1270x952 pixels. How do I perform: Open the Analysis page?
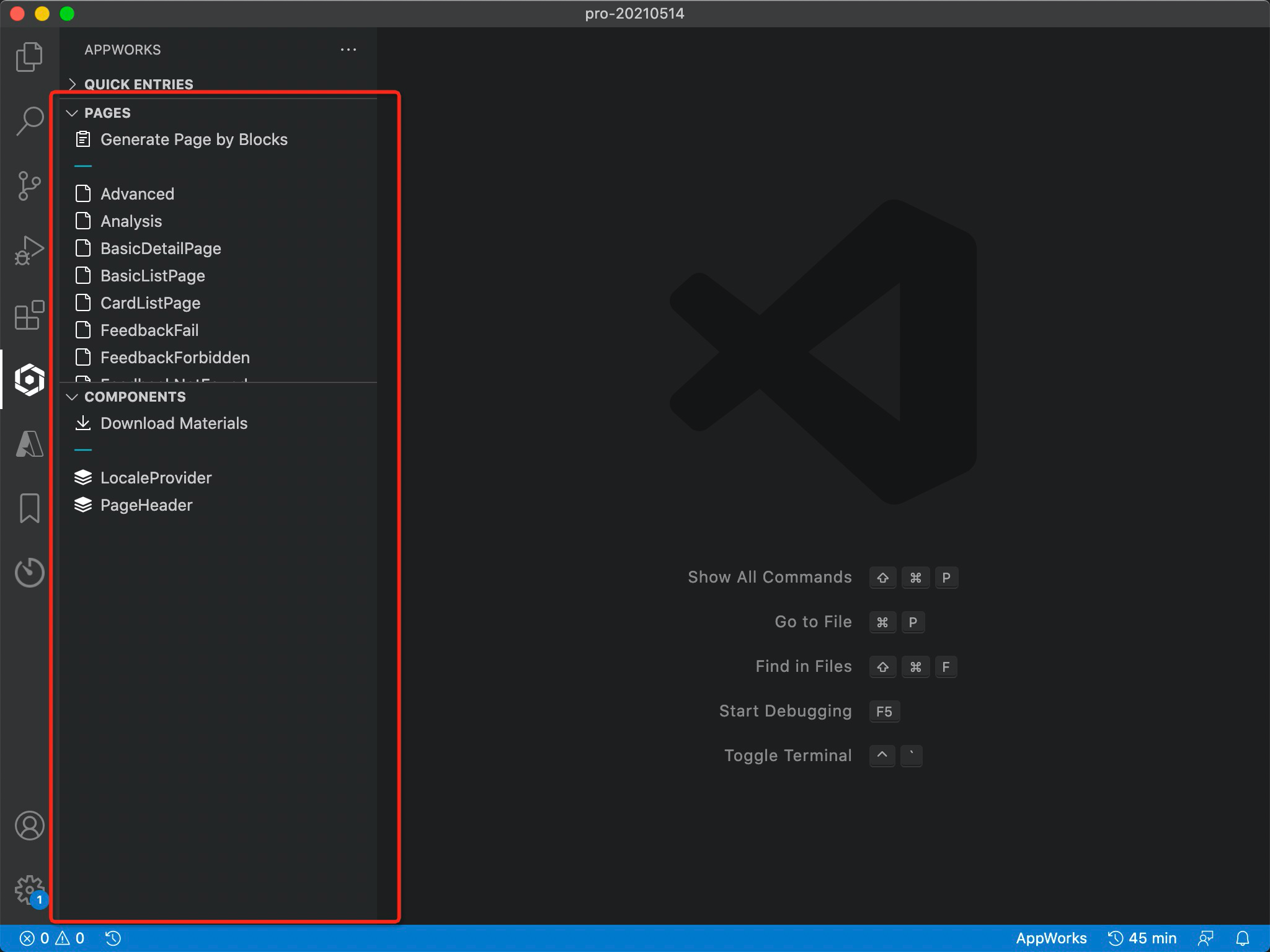[x=218, y=221]
